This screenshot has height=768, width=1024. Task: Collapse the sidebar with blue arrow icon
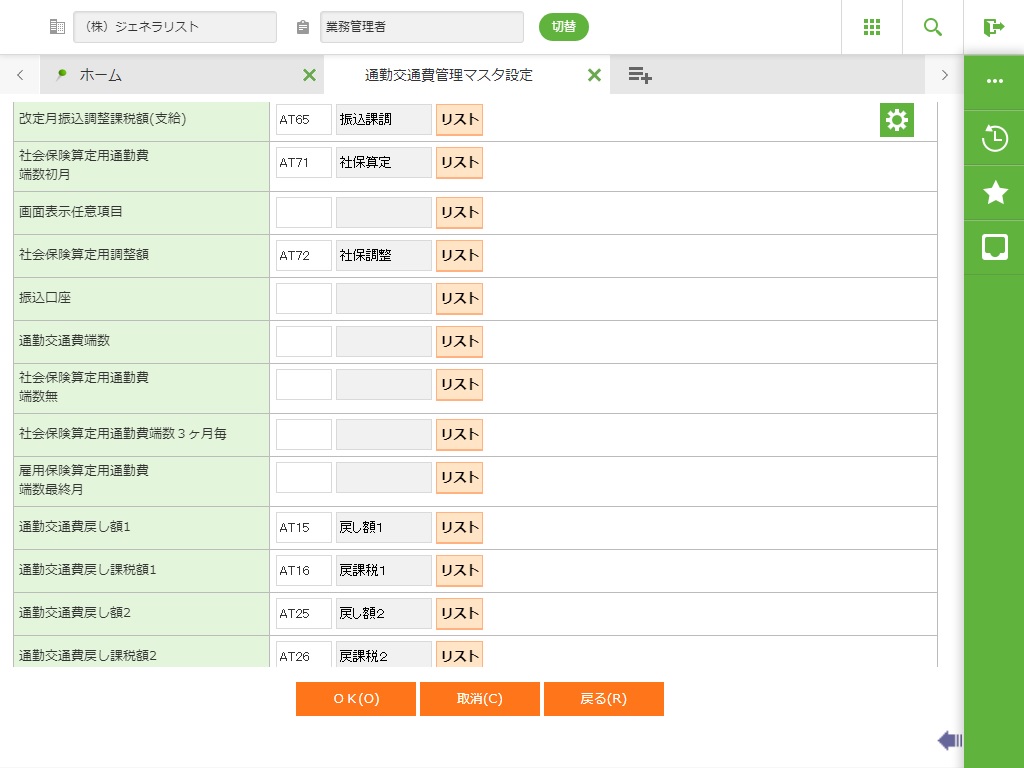pyautogui.click(x=949, y=740)
